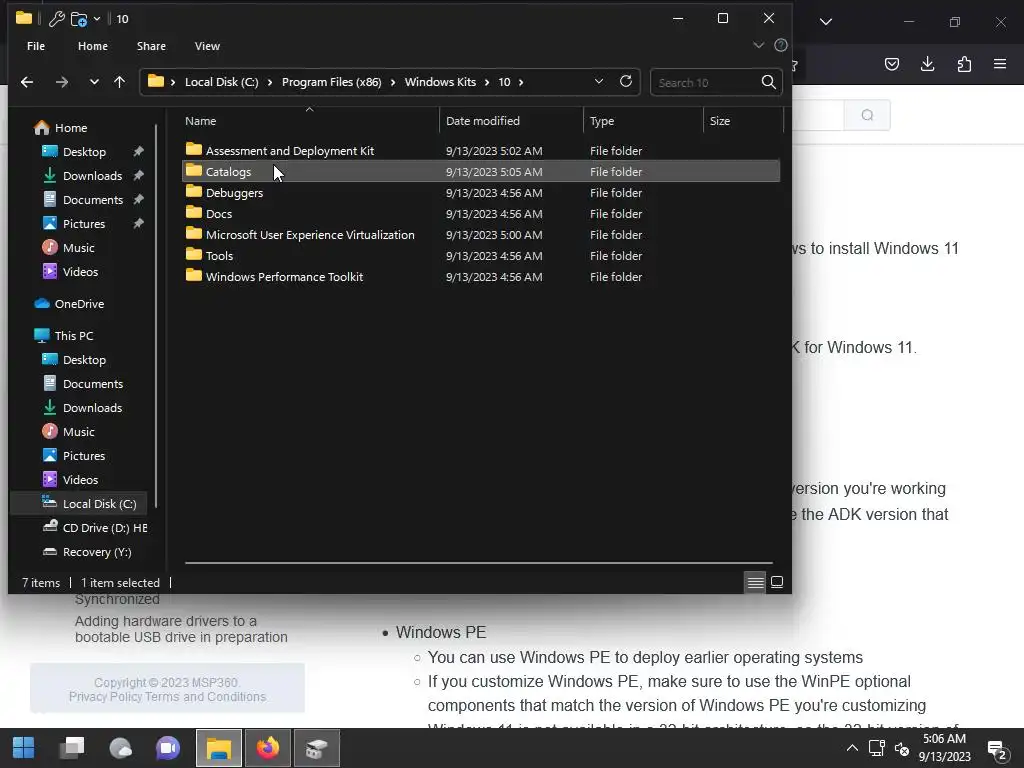
Task: Open the browser hamburger menu
Action: (1000, 64)
